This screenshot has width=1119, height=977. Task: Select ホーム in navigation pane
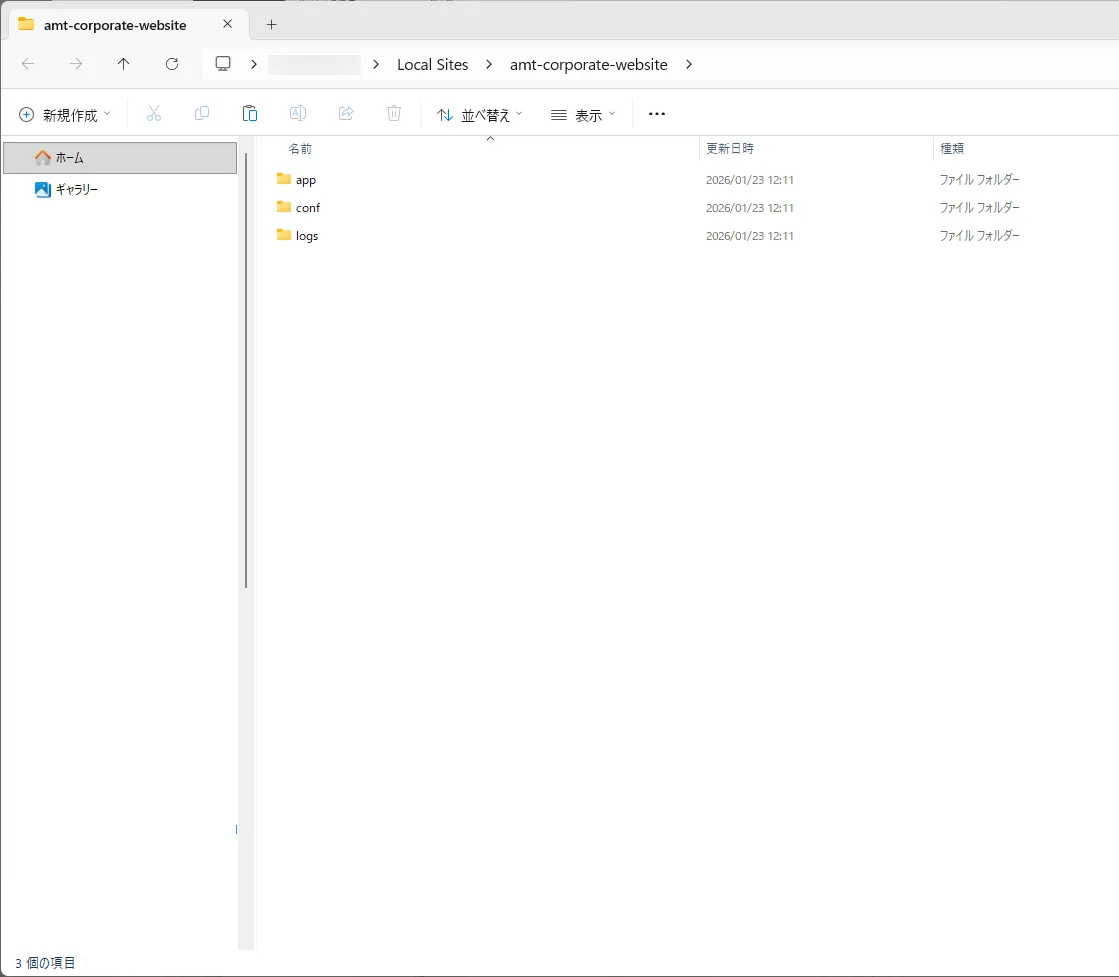[x=69, y=158]
